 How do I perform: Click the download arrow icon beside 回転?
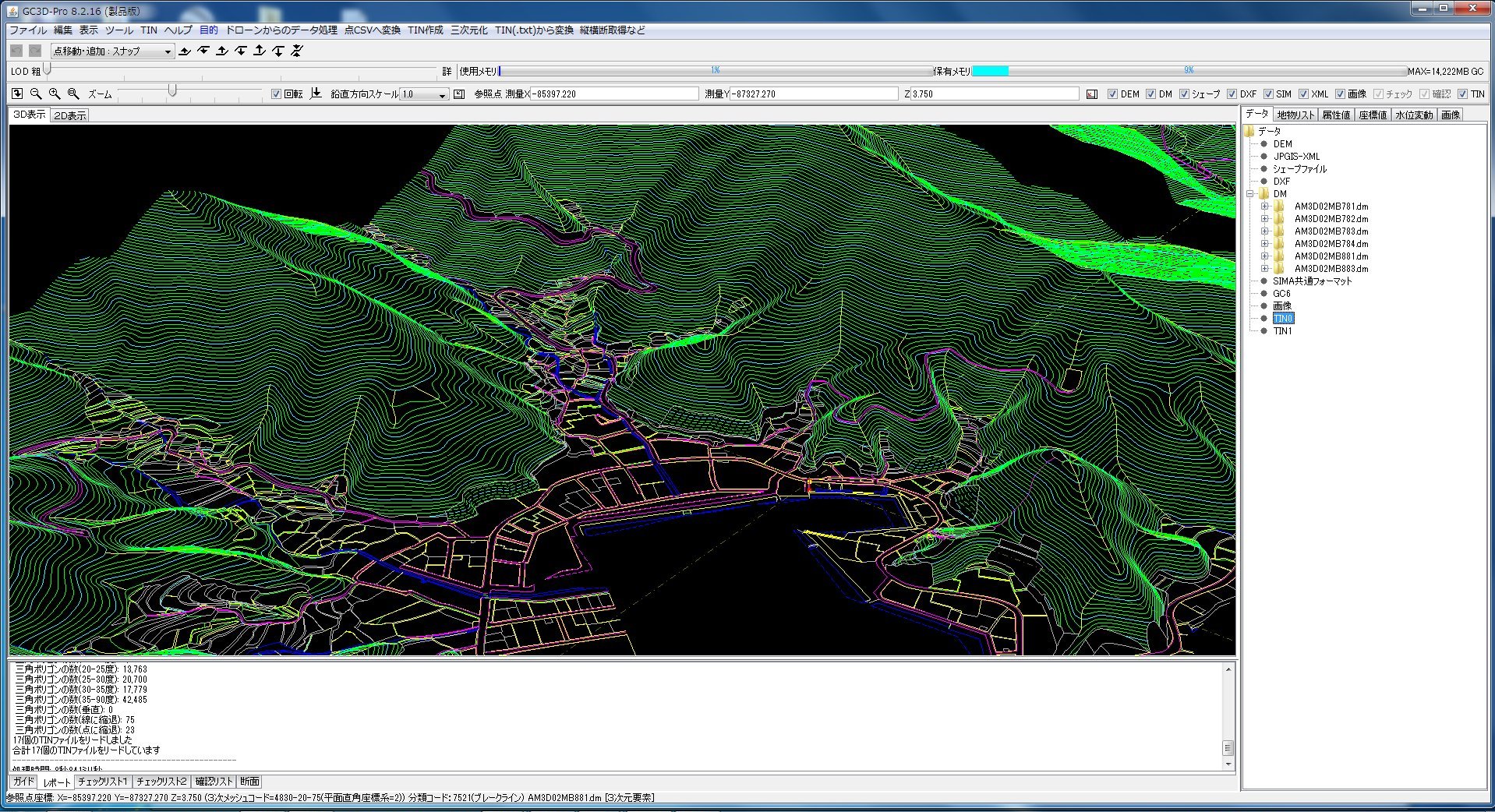(316, 94)
